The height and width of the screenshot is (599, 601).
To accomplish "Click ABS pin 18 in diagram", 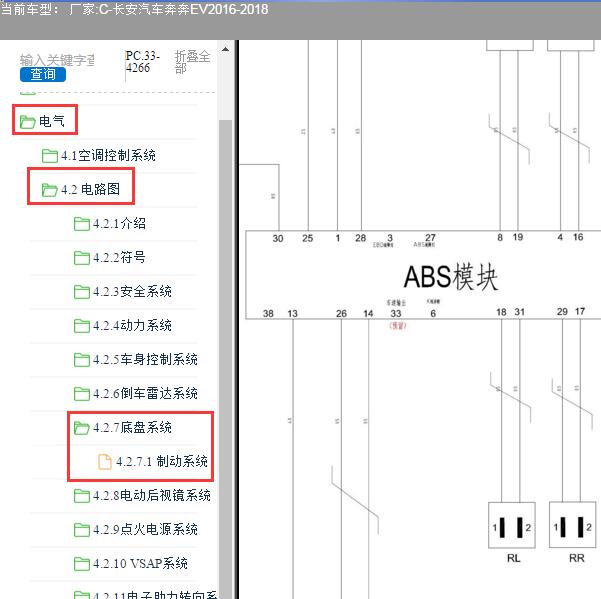I will coord(501,312).
